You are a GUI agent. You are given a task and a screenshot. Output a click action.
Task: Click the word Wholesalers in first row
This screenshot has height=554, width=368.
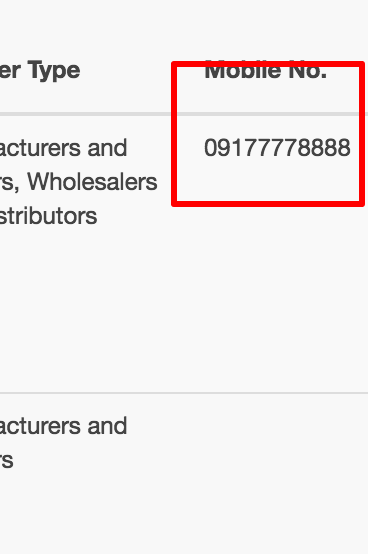[93, 182]
